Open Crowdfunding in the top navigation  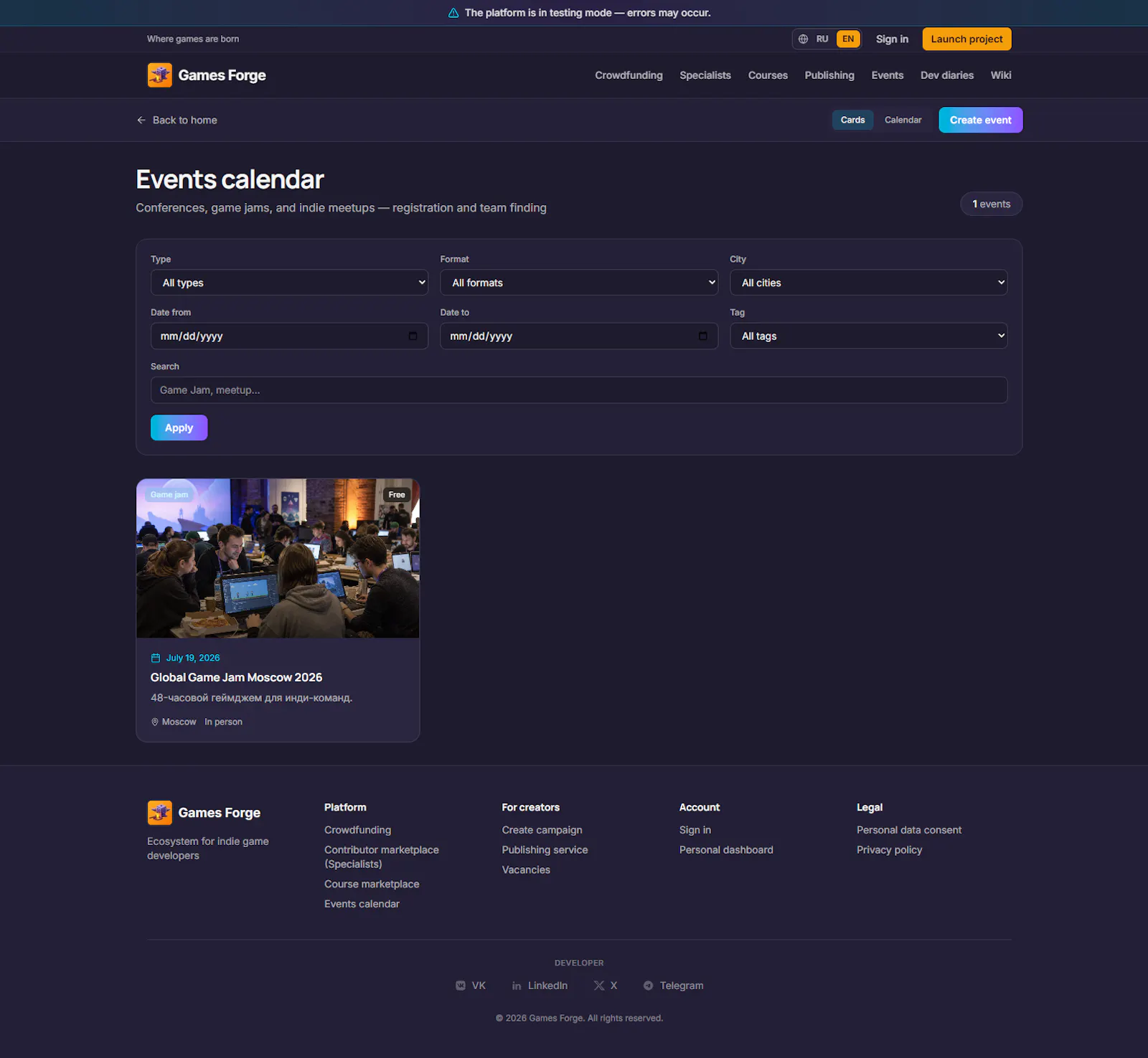[629, 75]
